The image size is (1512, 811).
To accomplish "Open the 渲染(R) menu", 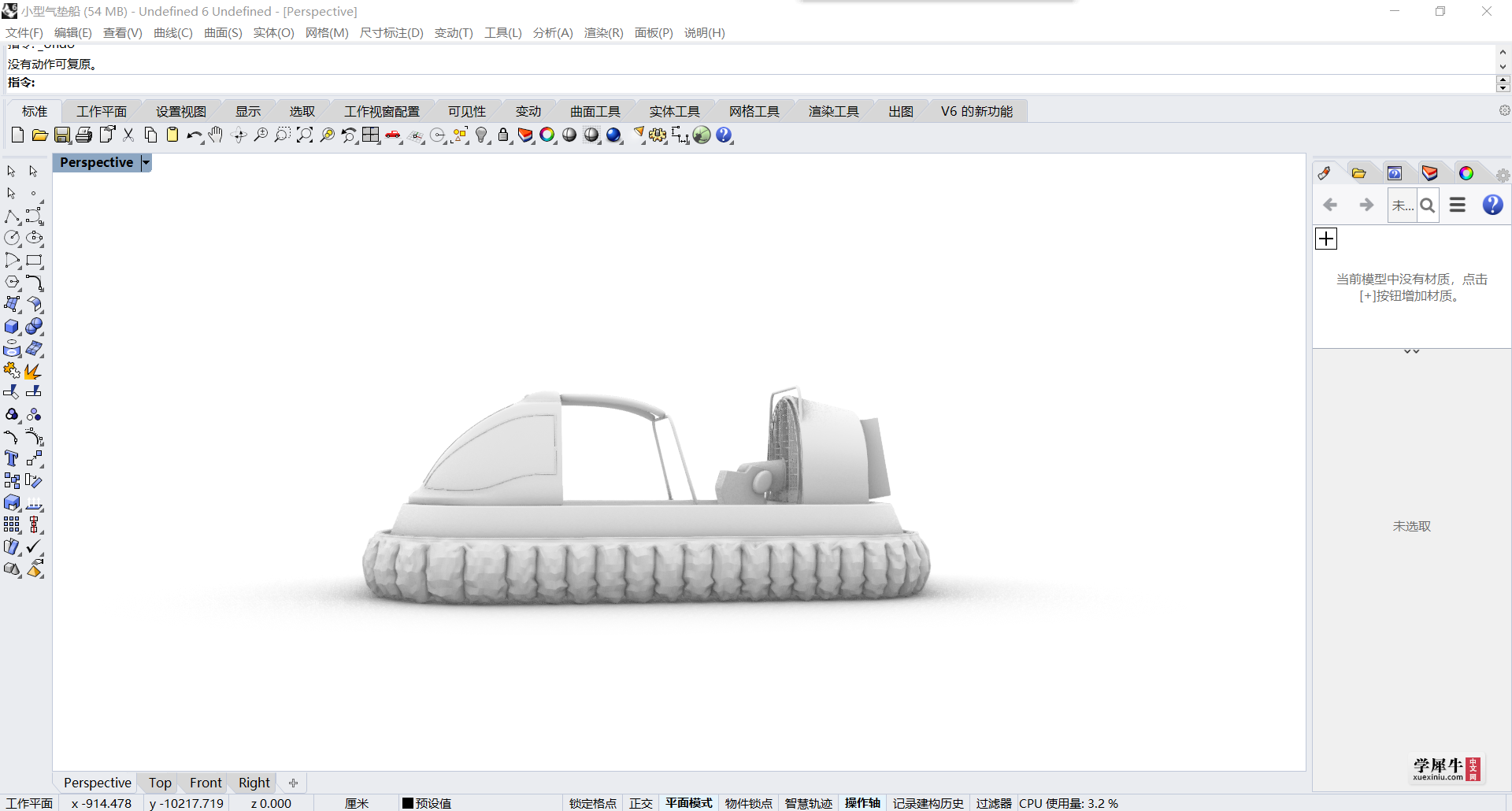I will click(603, 32).
